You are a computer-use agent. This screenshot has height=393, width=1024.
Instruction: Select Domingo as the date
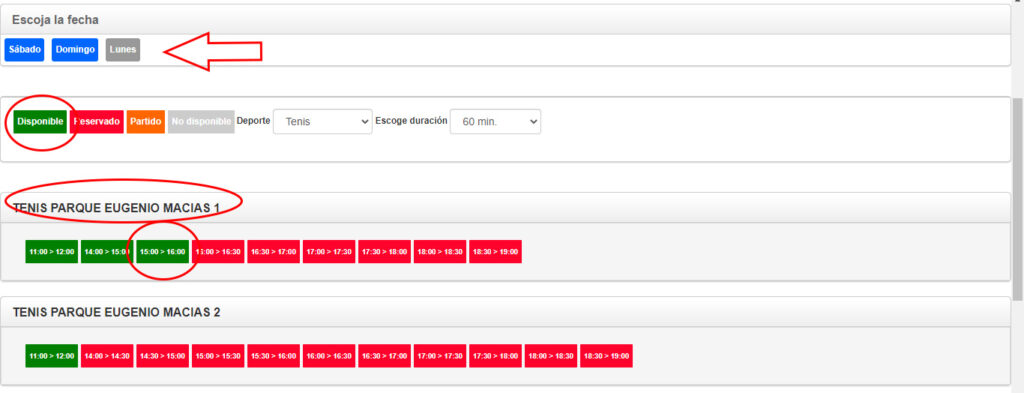click(x=75, y=50)
